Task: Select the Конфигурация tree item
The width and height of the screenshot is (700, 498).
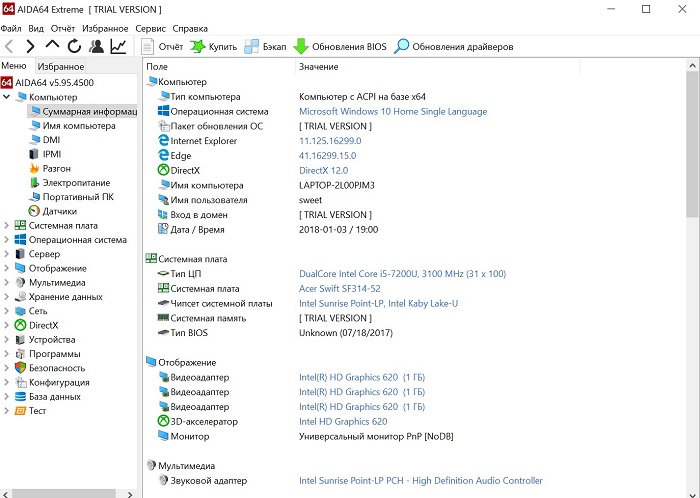Action: [x=52, y=382]
